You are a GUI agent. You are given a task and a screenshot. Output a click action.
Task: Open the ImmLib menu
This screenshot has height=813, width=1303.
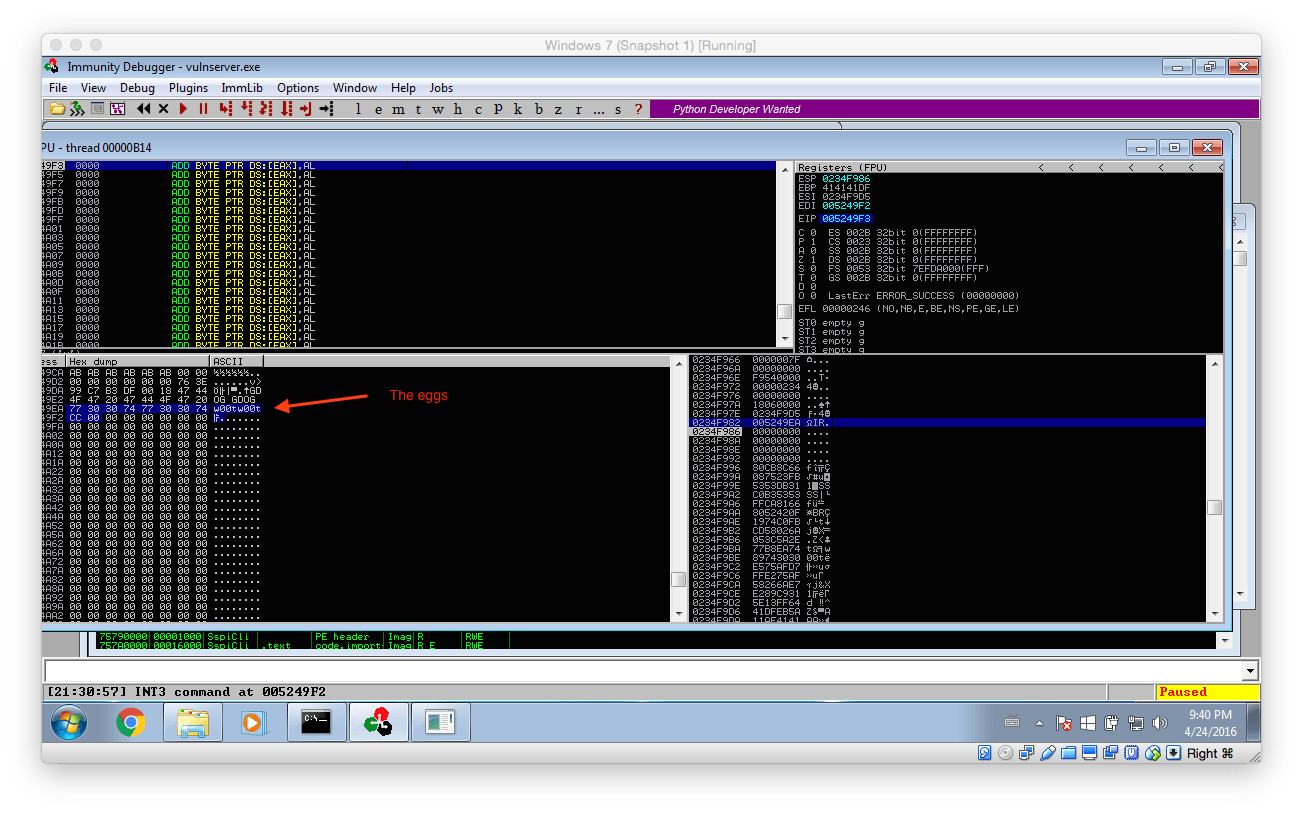point(242,88)
